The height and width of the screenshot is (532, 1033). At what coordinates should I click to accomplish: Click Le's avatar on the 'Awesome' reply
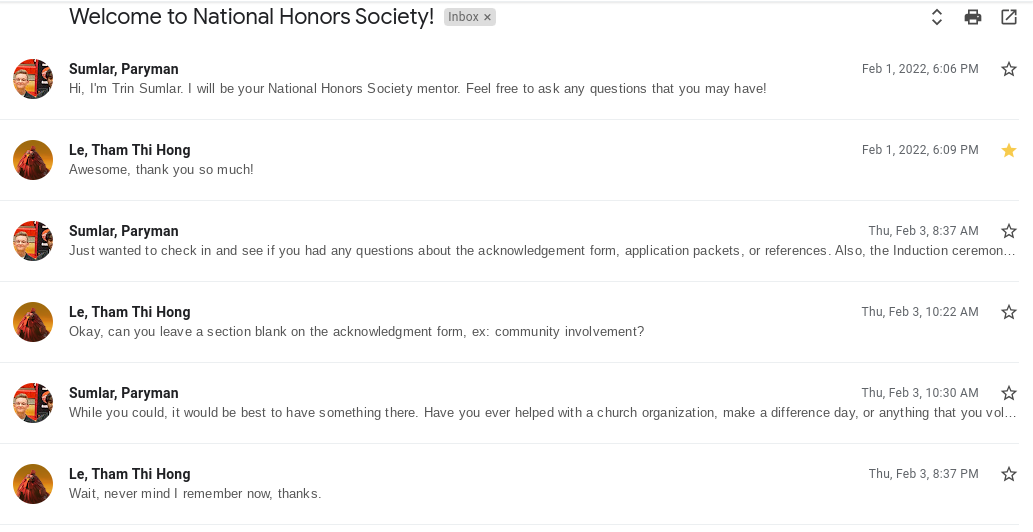(33, 160)
